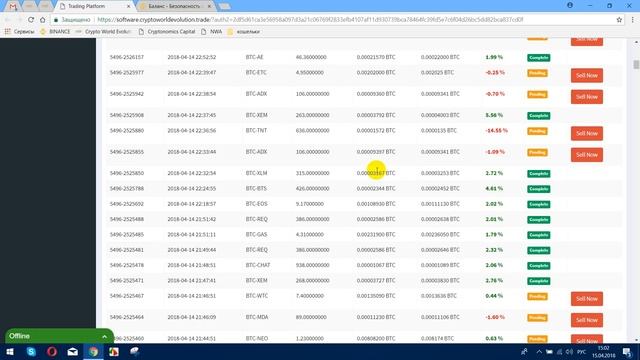Open the Mail app from the taskbar

[72, 351]
